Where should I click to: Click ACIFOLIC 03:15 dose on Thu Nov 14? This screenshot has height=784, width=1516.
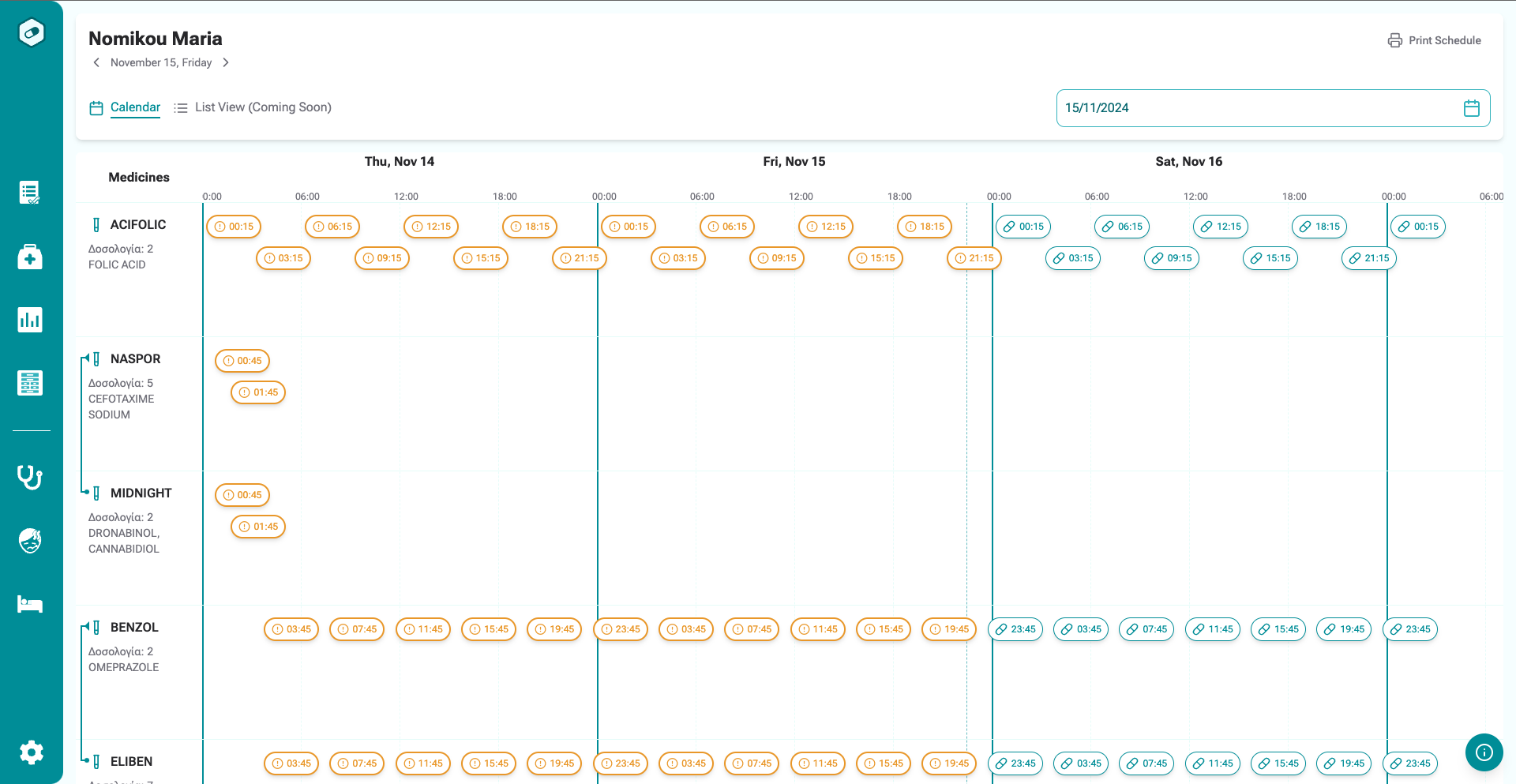283,258
